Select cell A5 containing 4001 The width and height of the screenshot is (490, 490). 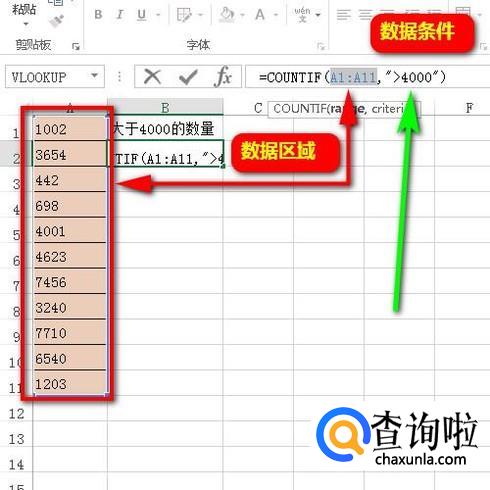click(70, 231)
